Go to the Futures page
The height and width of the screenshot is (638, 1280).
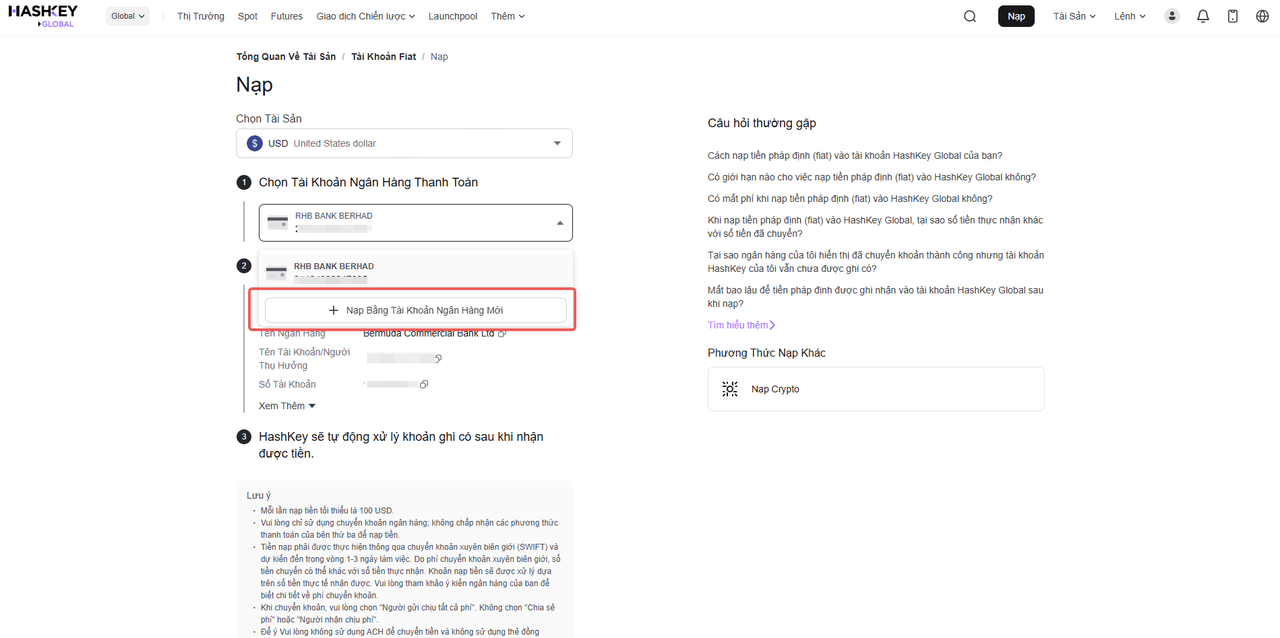pos(287,16)
